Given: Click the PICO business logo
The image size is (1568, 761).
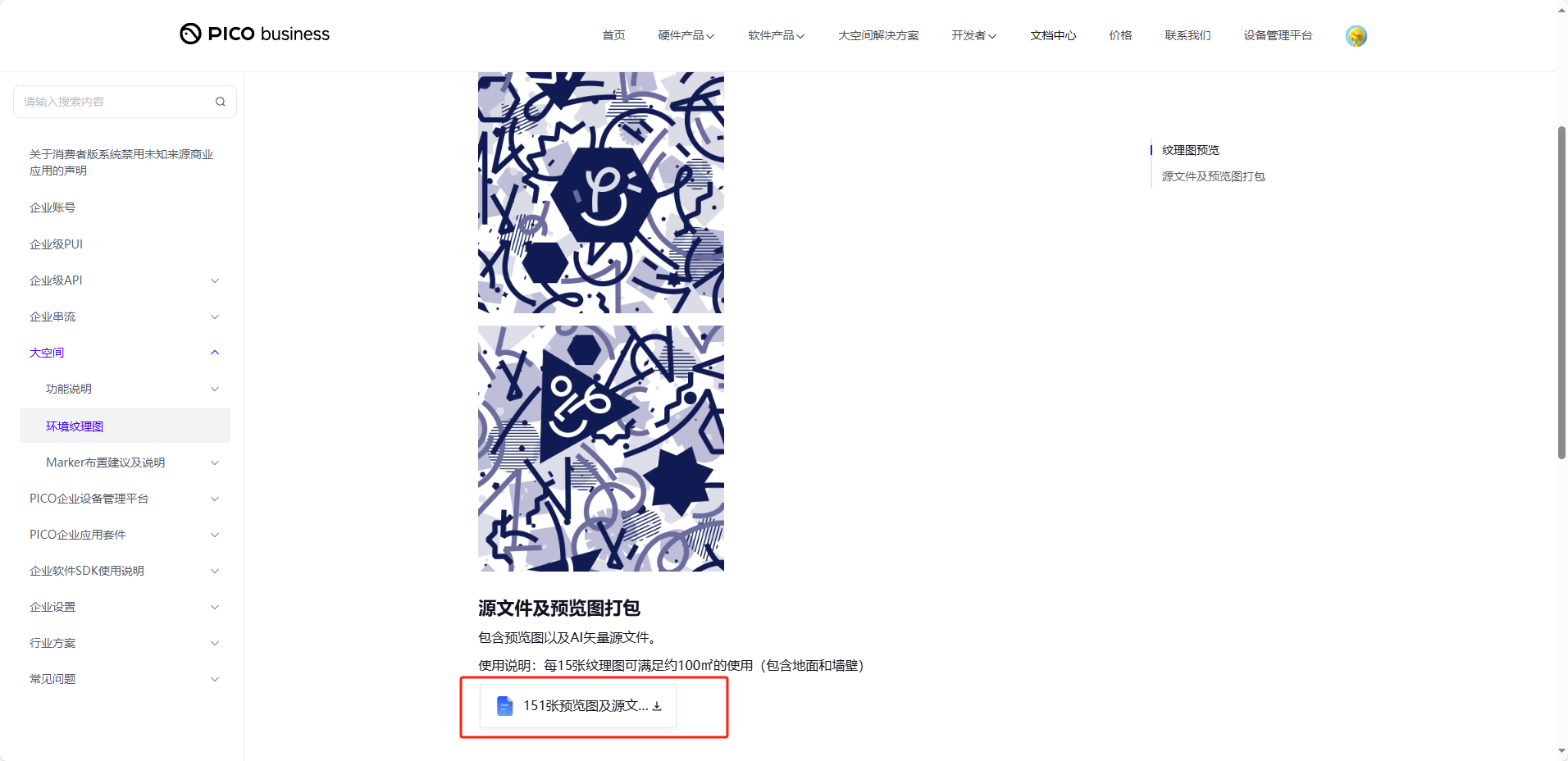Looking at the screenshot, I should 254,34.
